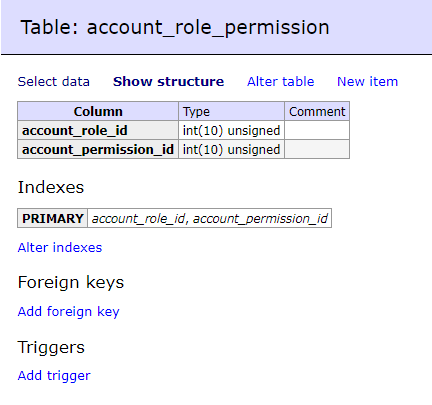Screen dimensions: 432x405
Task: Select the Triggers section heading
Action: click(x=51, y=347)
